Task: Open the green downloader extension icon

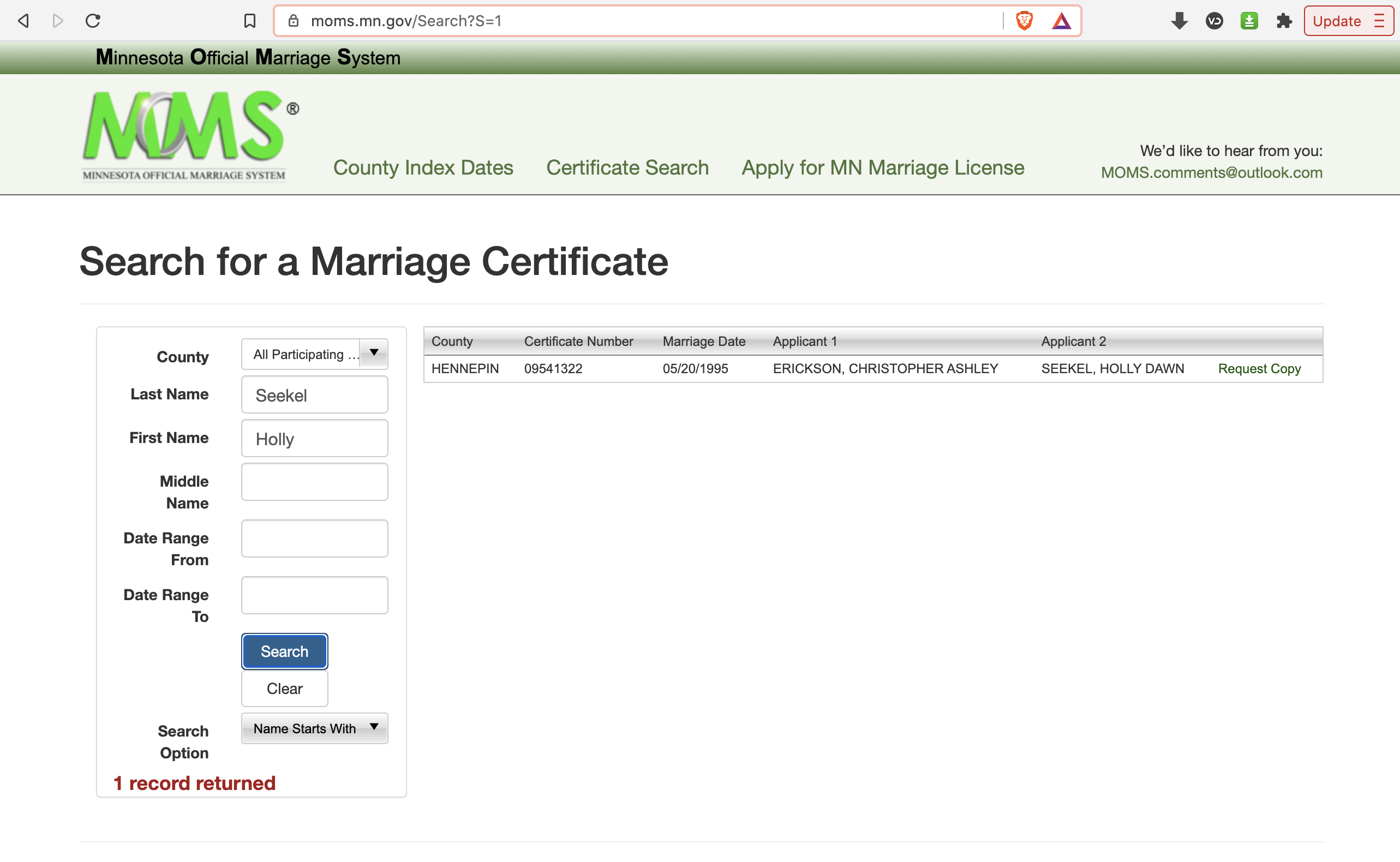Action: pos(1249,21)
